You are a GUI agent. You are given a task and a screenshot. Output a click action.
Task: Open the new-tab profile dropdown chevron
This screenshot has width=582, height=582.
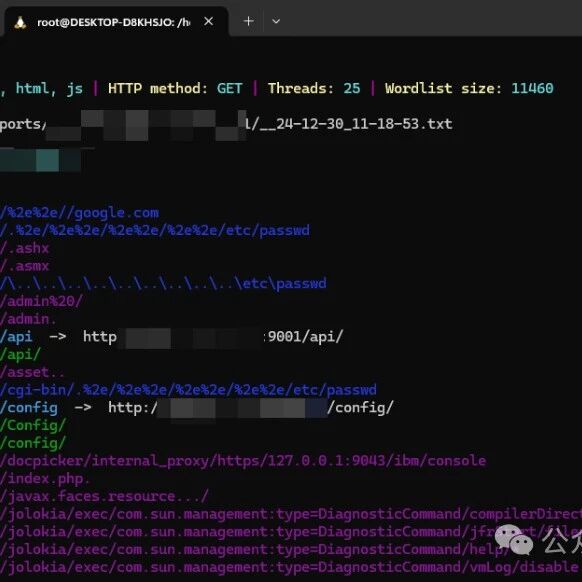point(276,22)
